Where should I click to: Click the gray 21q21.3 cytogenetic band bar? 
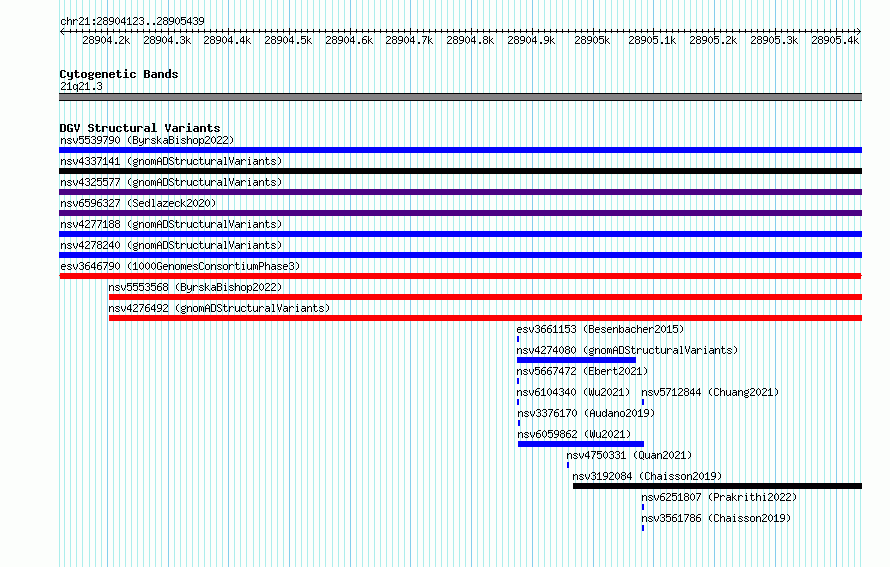(x=460, y=97)
